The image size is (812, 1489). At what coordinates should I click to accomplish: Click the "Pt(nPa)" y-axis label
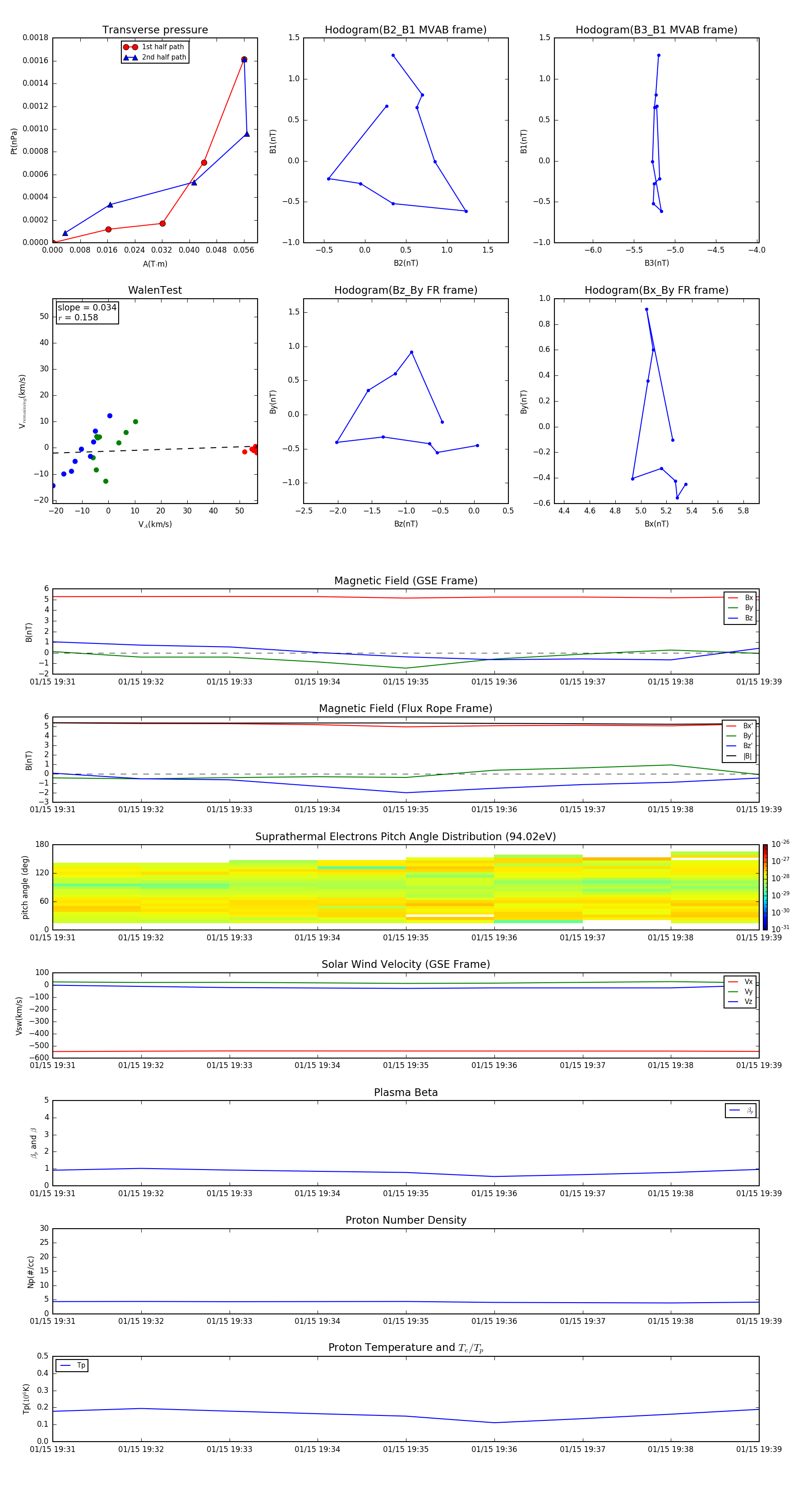click(x=14, y=141)
